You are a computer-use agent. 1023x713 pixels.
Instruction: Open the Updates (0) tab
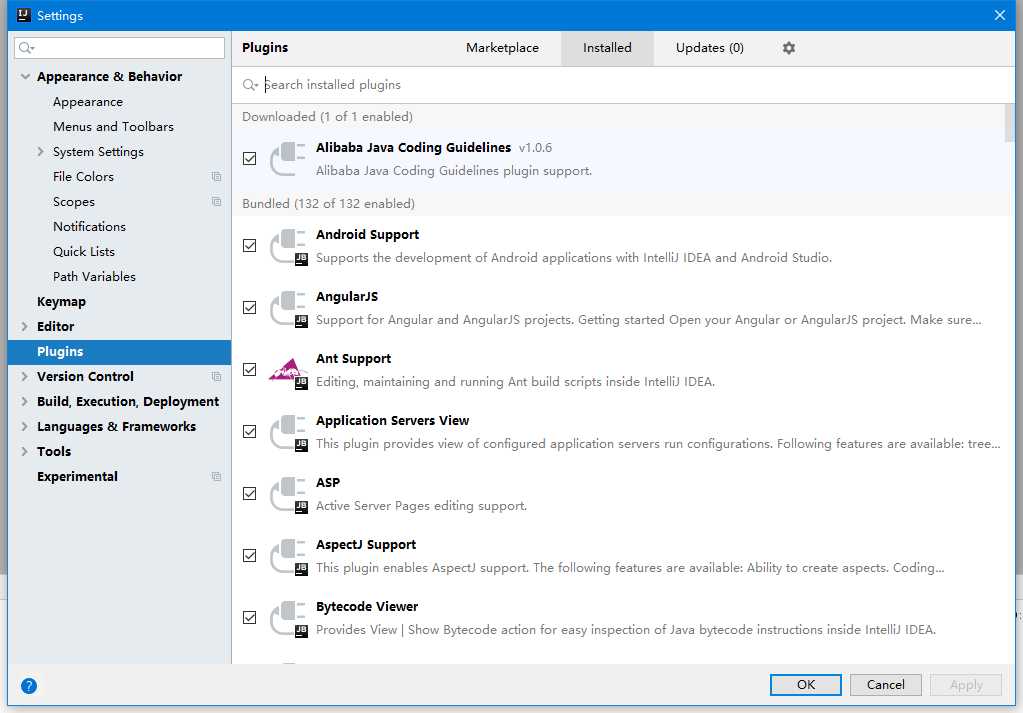click(x=709, y=48)
